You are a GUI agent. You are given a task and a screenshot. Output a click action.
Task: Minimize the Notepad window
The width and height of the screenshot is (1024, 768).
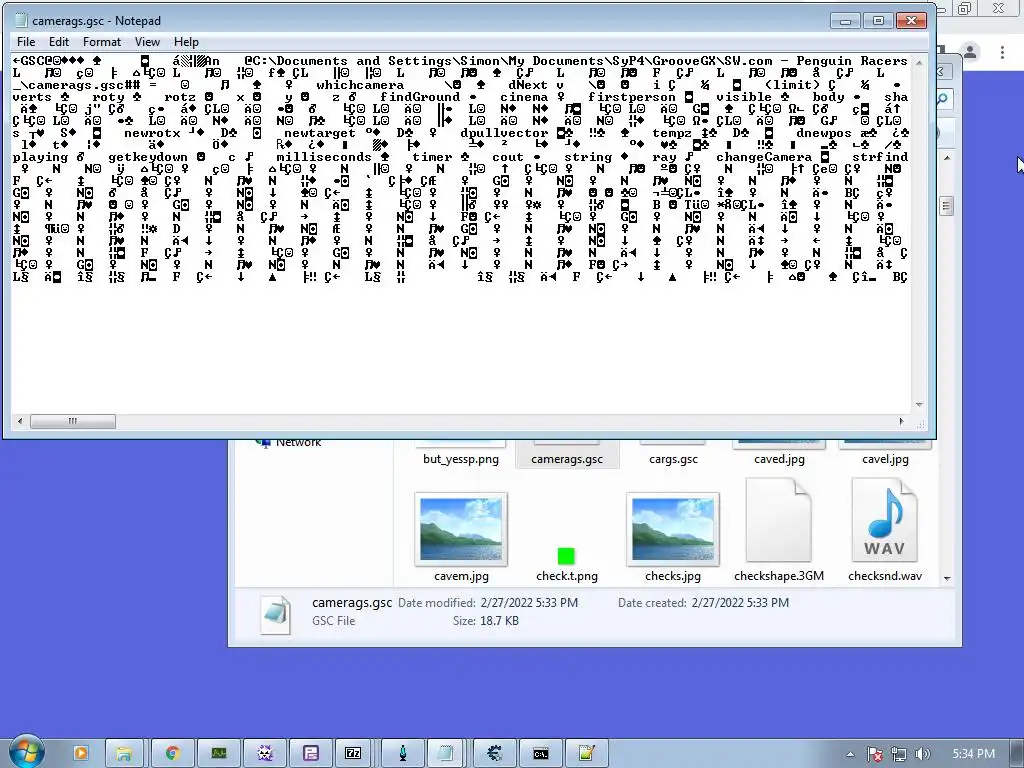(x=845, y=21)
